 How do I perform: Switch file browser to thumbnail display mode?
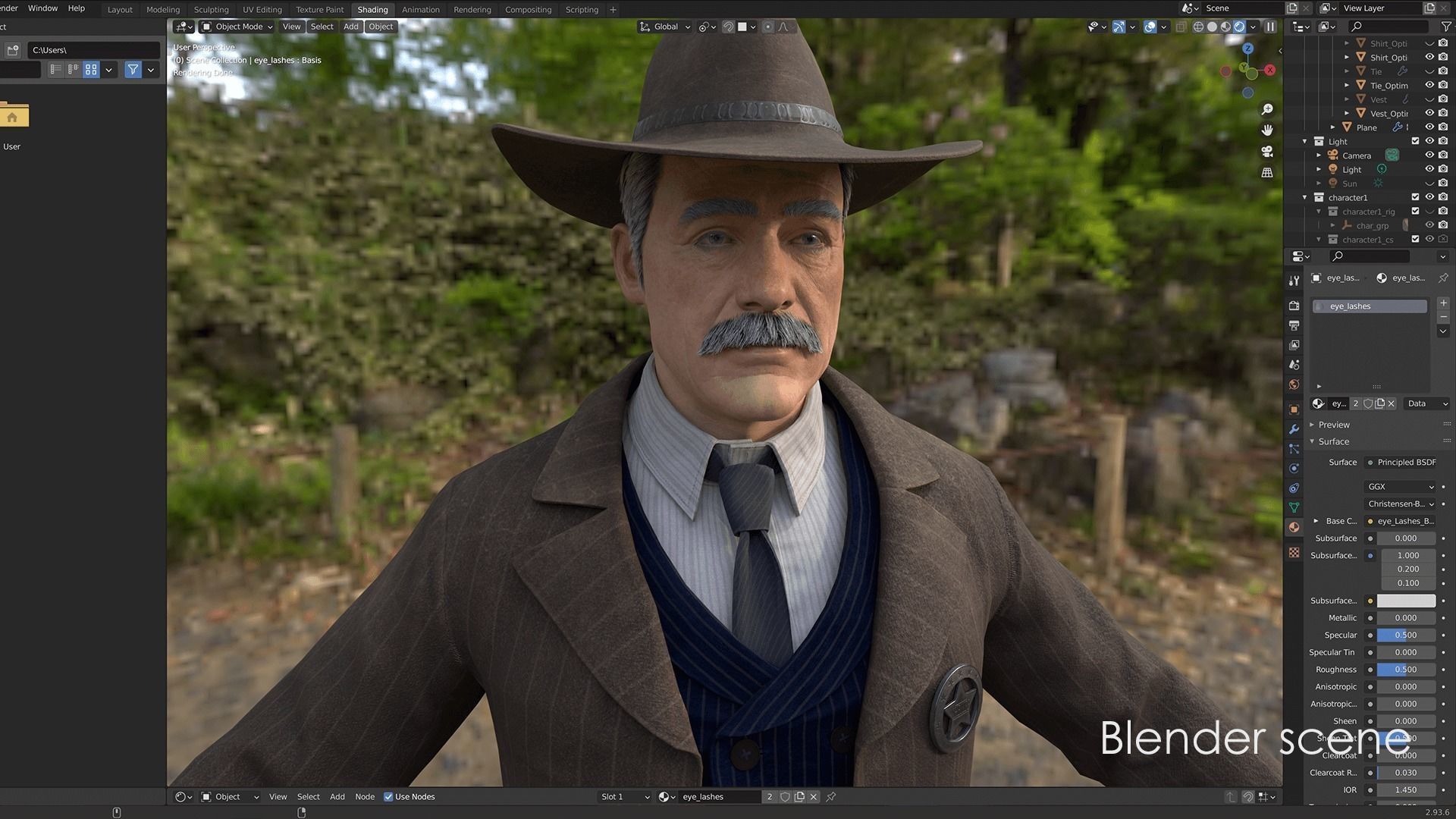pyautogui.click(x=91, y=70)
